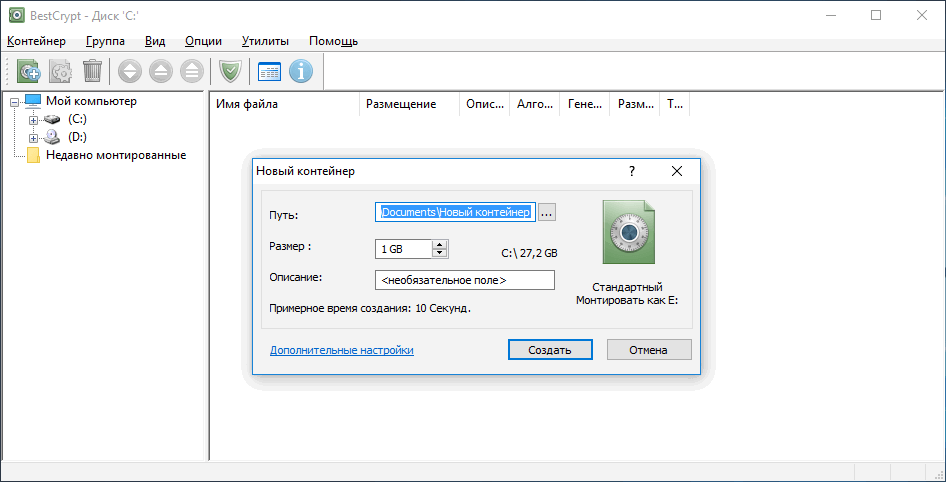The image size is (946, 482).
Task: Click the C:\ 27,2 GB free space text
Action: (529, 254)
